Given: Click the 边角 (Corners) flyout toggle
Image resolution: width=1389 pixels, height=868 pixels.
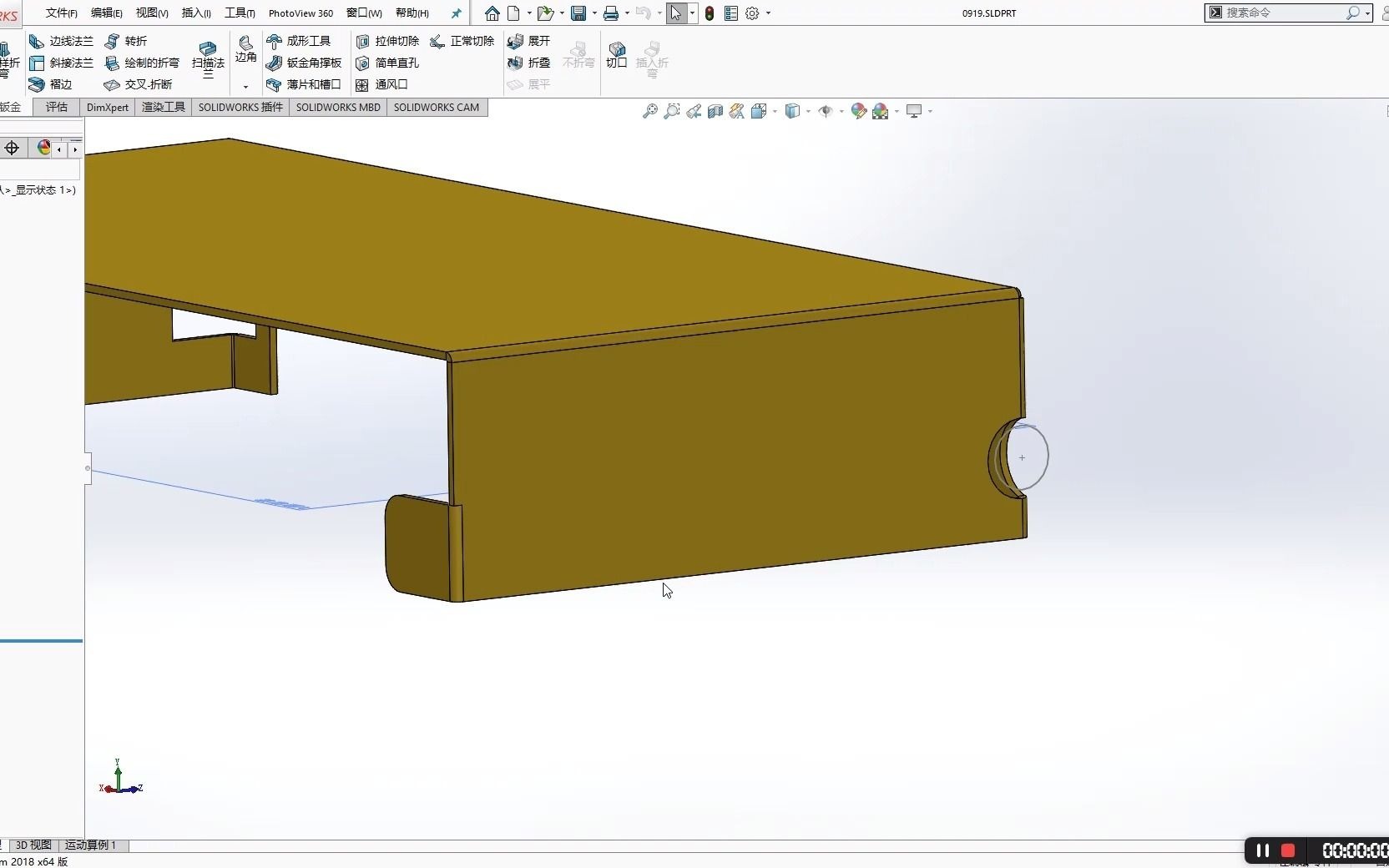Looking at the screenshot, I should (245, 88).
